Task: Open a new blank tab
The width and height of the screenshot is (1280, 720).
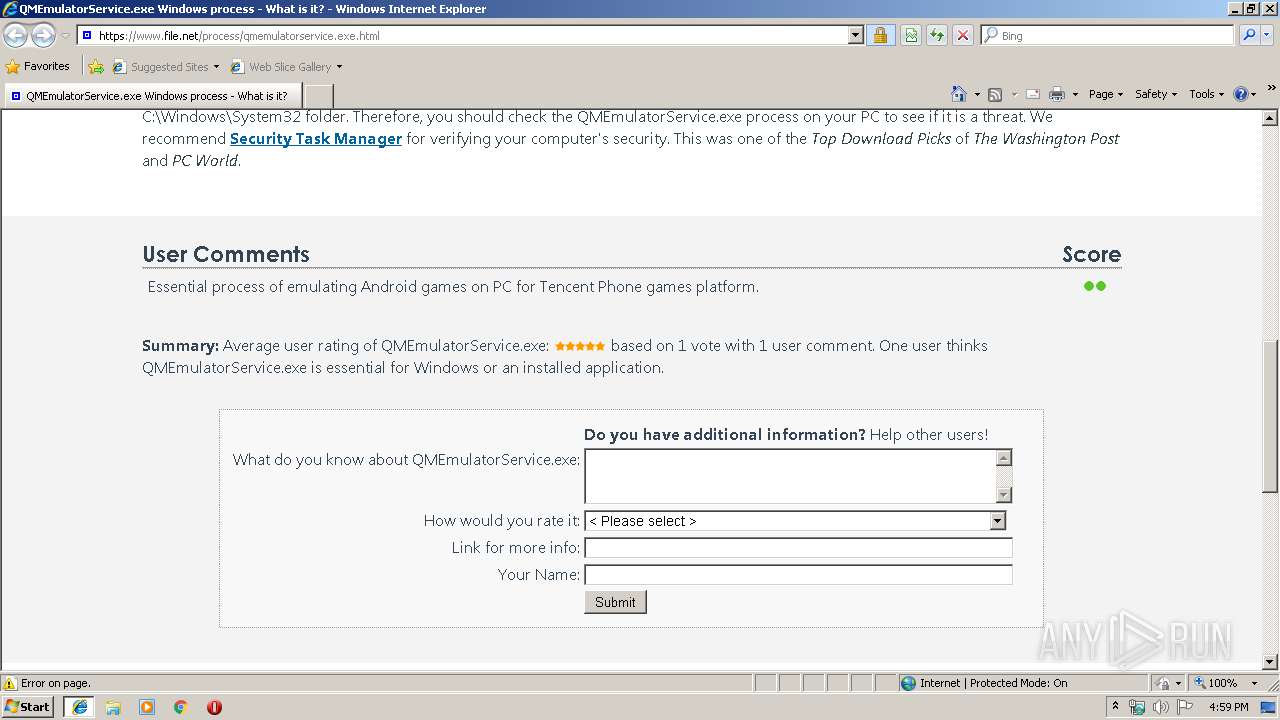Action: (x=318, y=96)
